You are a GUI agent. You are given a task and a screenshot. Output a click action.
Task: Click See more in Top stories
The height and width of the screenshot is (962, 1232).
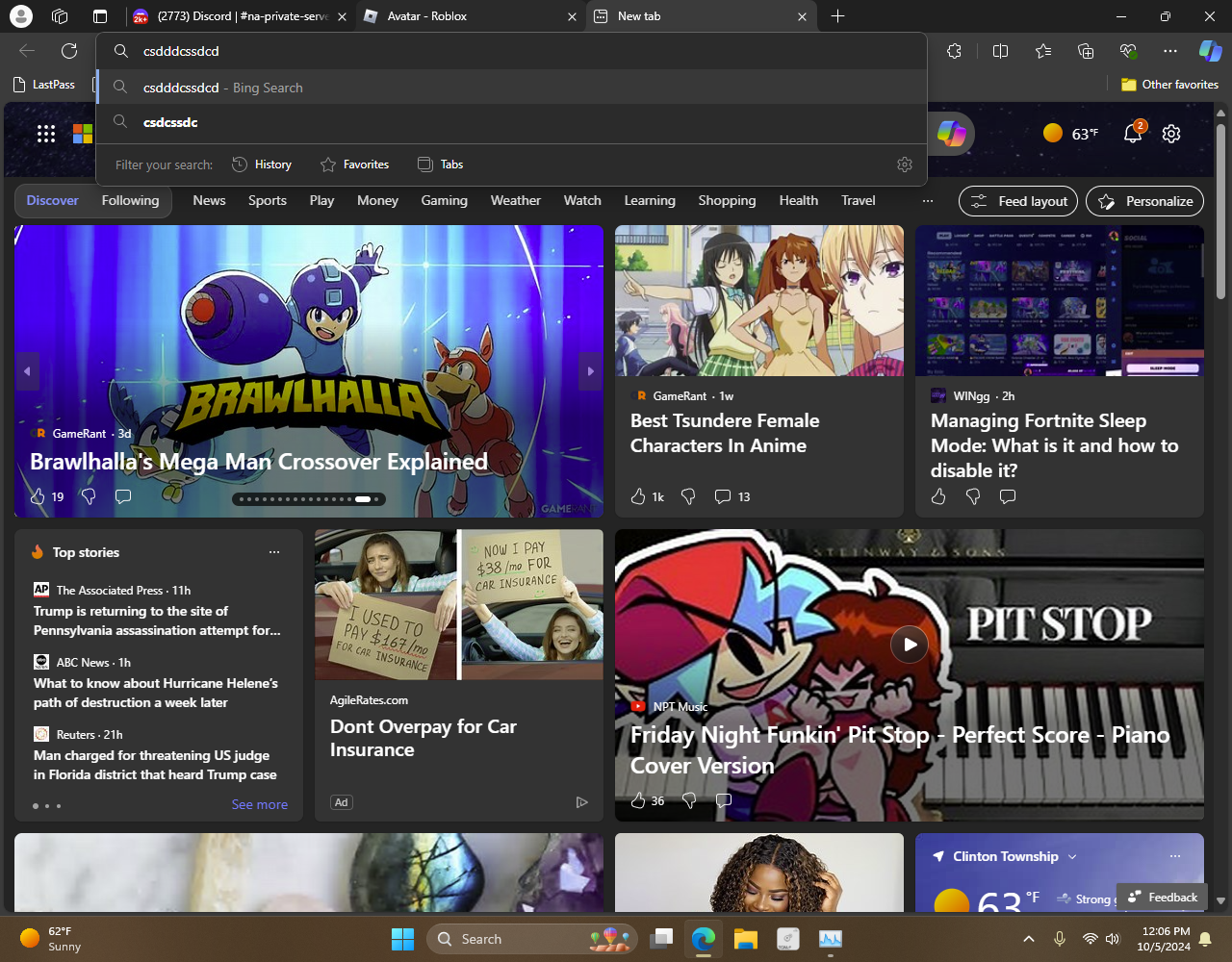tap(259, 804)
